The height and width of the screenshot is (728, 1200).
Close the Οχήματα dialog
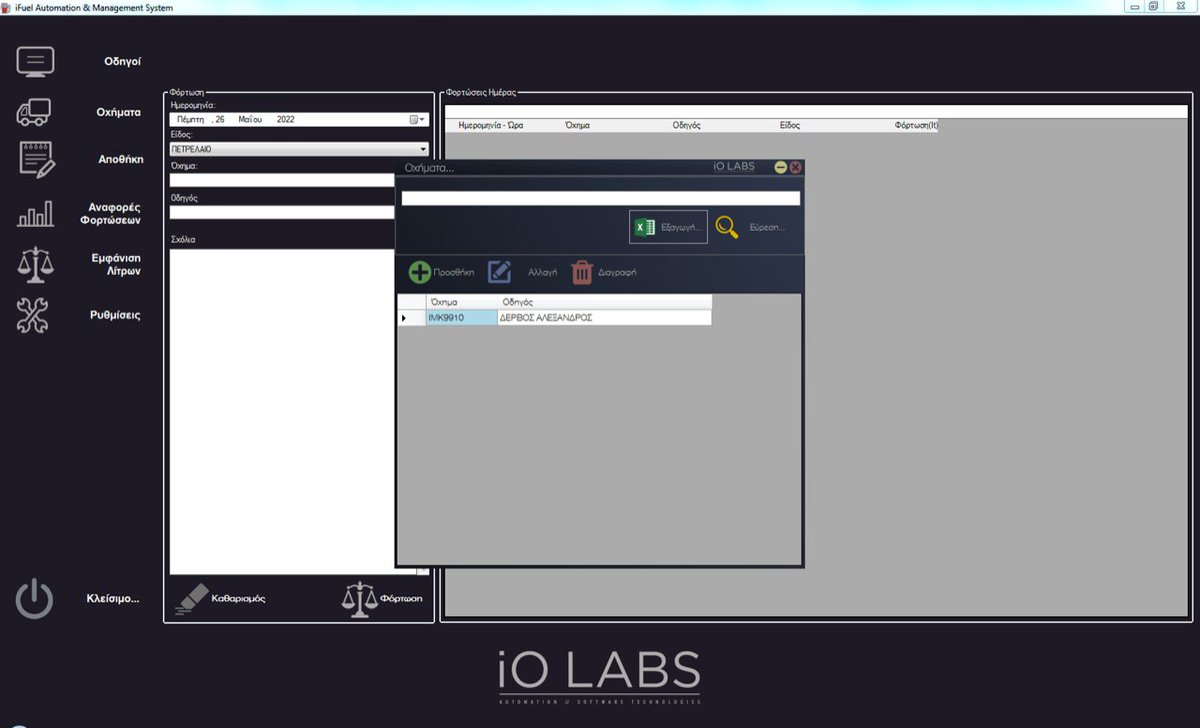[796, 167]
